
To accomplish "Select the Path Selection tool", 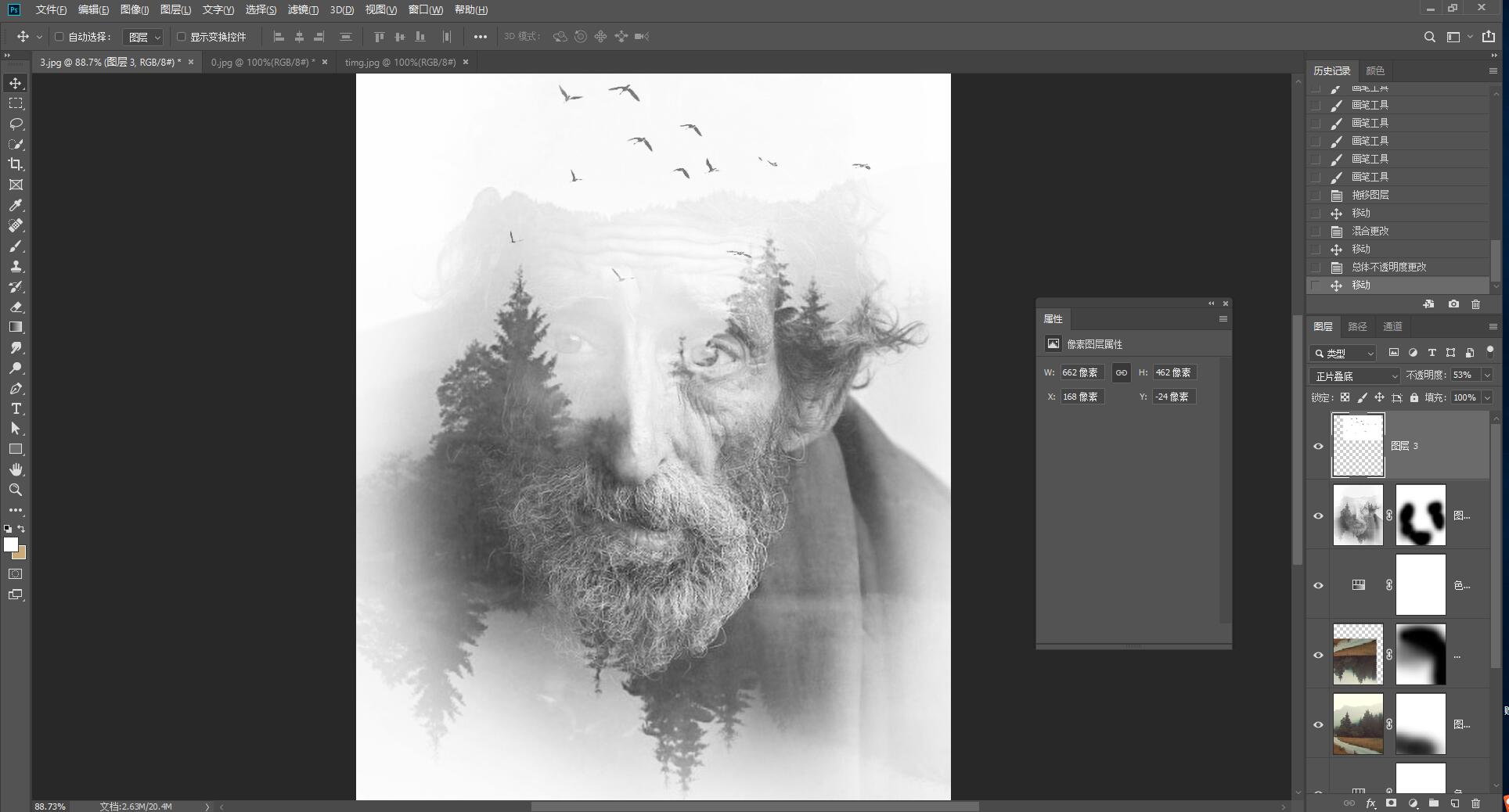I will (x=16, y=429).
